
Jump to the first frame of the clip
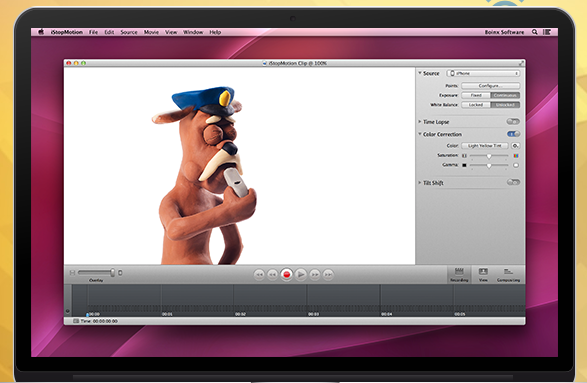coord(259,274)
